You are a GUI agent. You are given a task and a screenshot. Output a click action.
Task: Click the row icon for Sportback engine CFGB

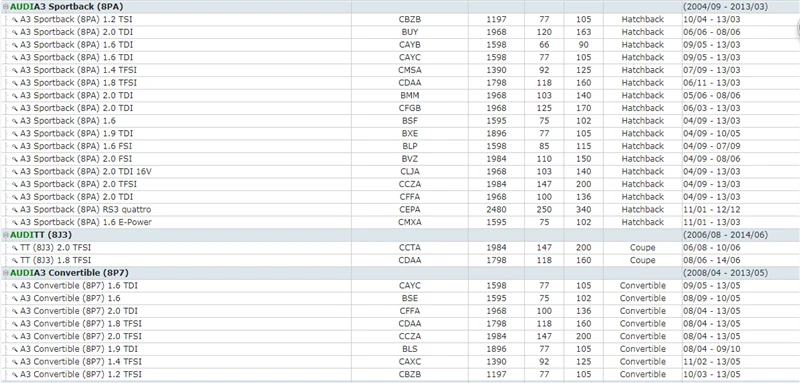point(15,109)
